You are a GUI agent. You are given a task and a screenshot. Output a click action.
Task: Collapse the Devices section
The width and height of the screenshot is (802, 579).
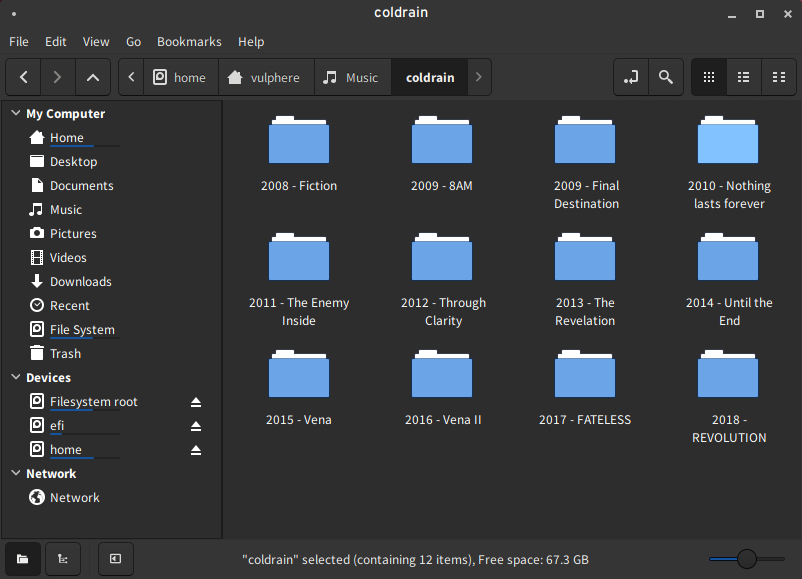click(x=15, y=378)
